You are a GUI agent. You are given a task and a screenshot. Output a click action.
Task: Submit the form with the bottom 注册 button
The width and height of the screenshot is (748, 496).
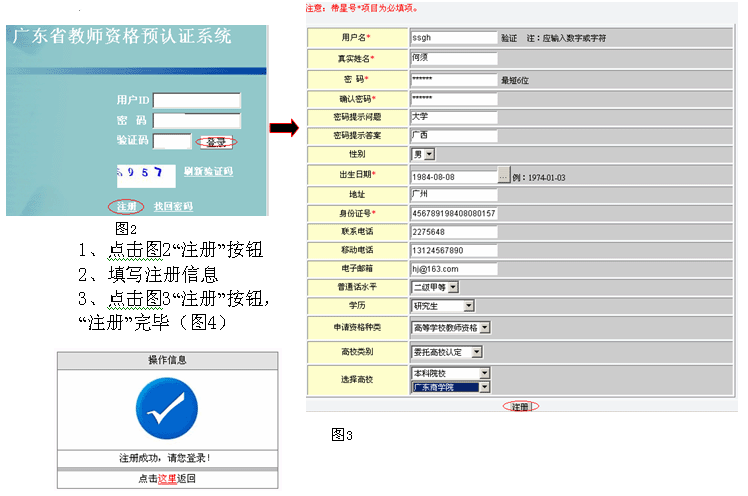[520, 407]
